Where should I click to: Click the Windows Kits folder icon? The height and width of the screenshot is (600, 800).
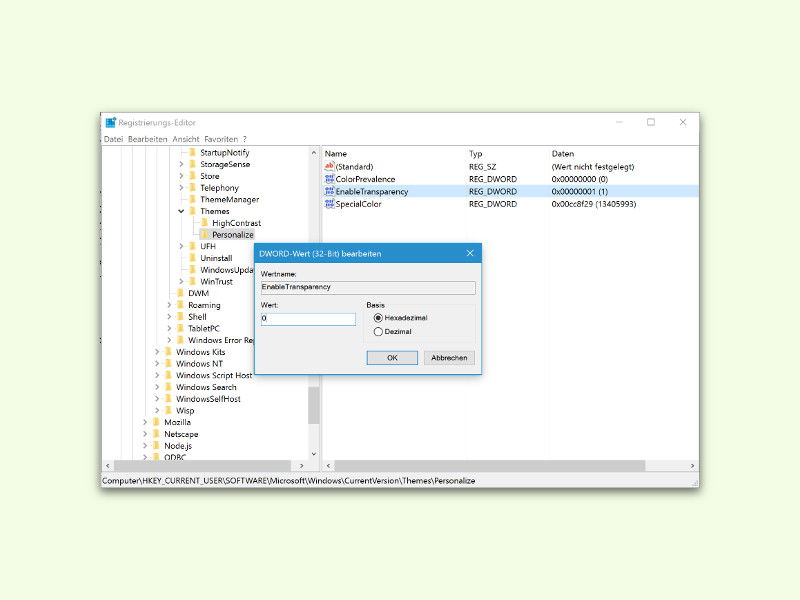click(169, 352)
